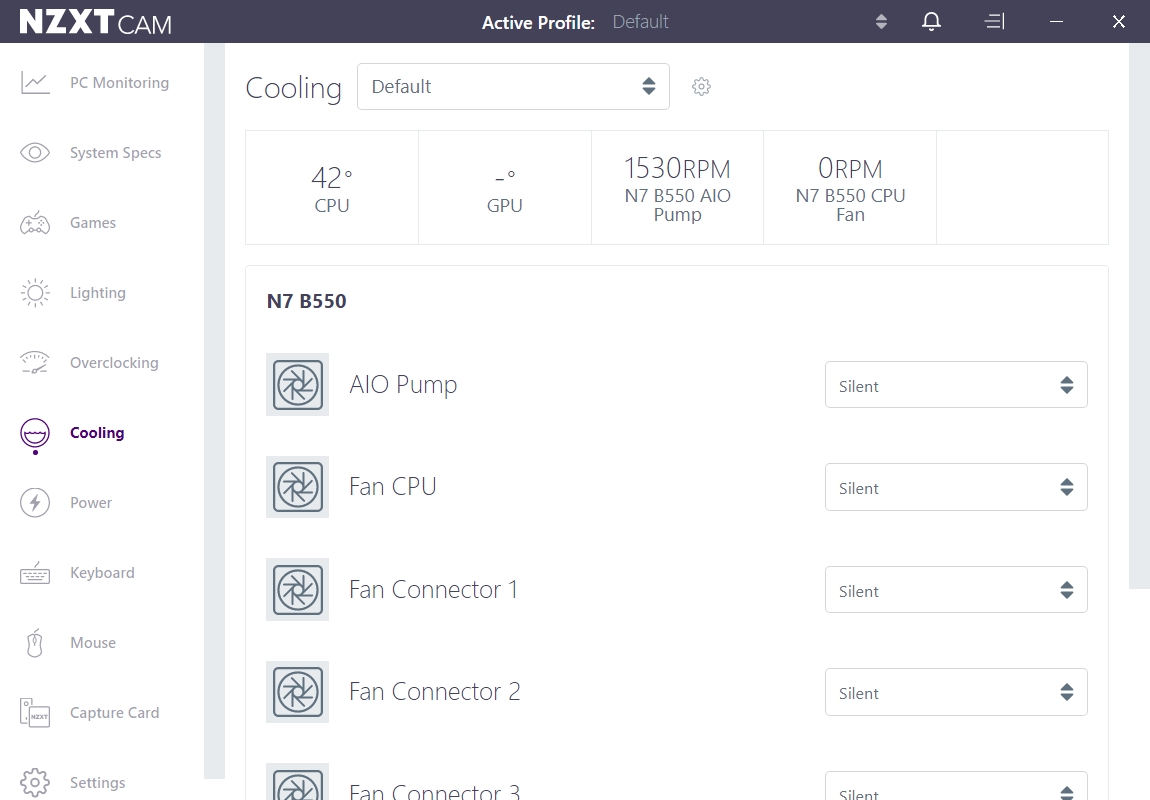Viewport: 1150px width, 800px height.
Task: Click the Fan CPU fan icon
Action: (298, 487)
